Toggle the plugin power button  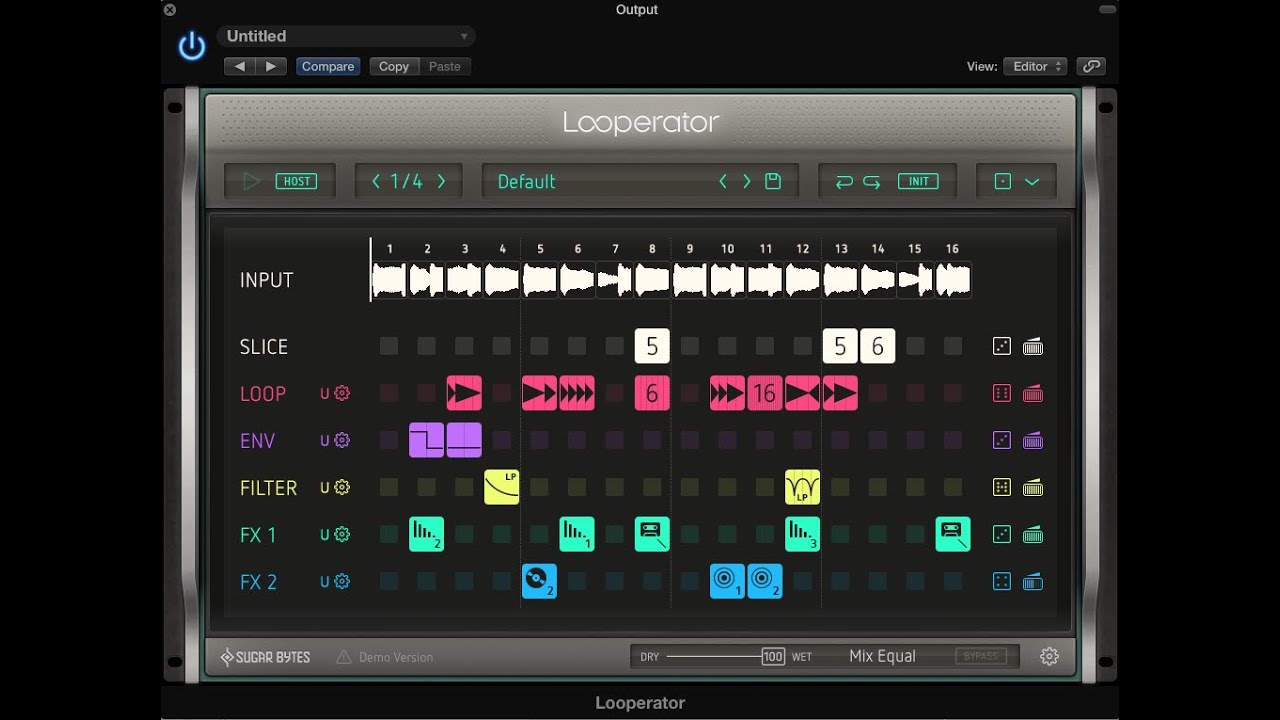click(x=191, y=46)
